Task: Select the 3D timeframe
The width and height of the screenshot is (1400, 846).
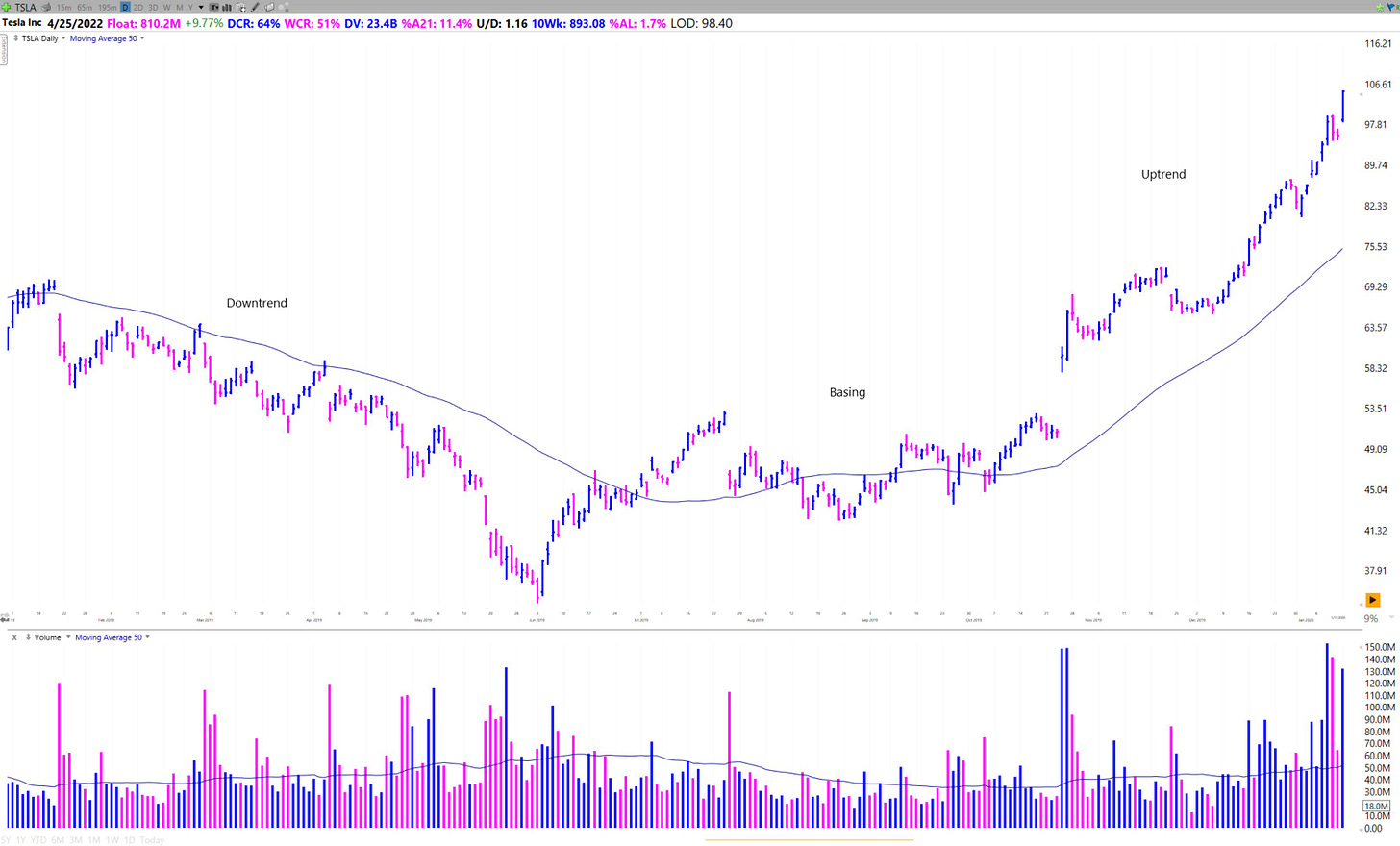Action: (153, 8)
